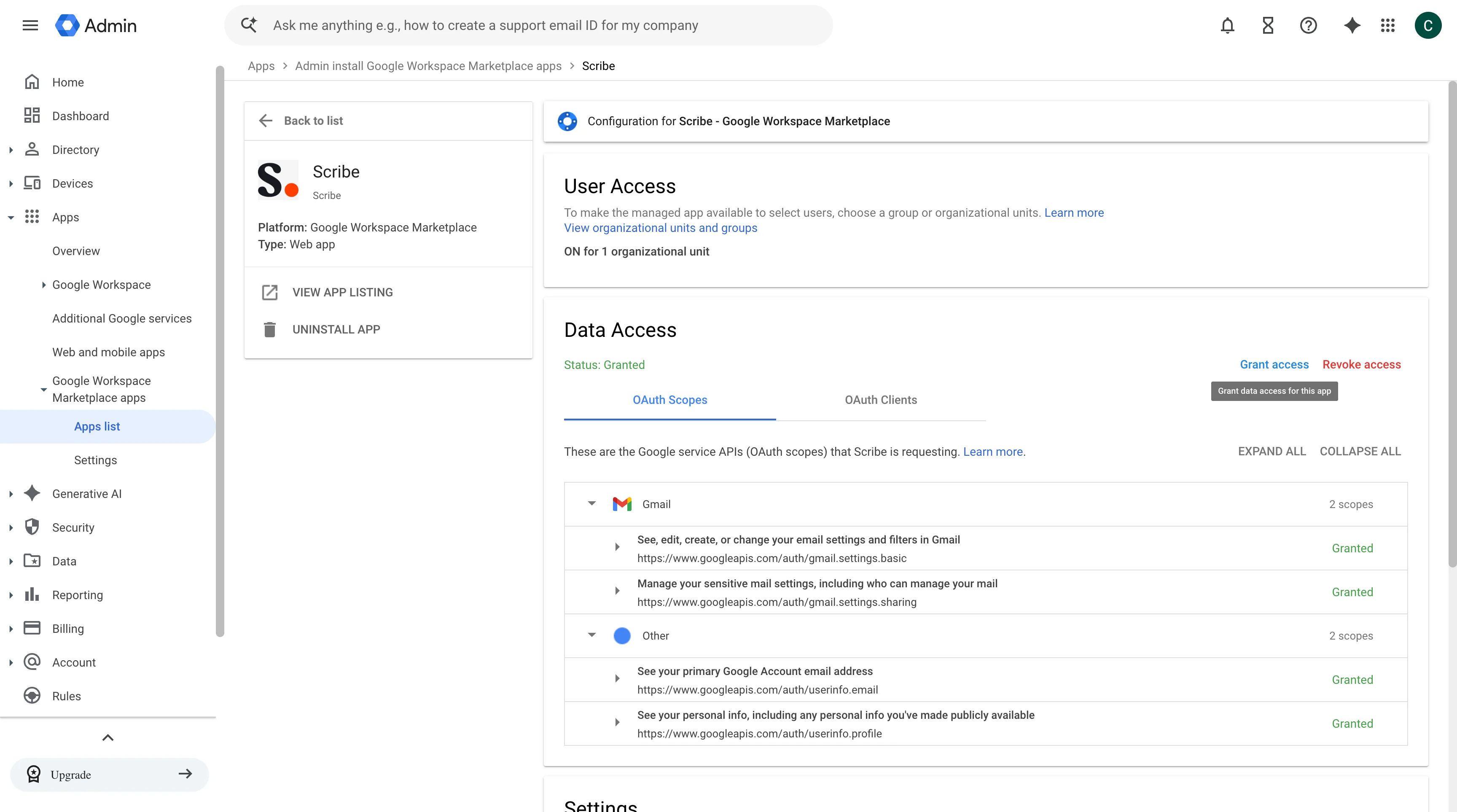The width and height of the screenshot is (1457, 812).
Task: Click the Back to list arrow icon
Action: (265, 121)
